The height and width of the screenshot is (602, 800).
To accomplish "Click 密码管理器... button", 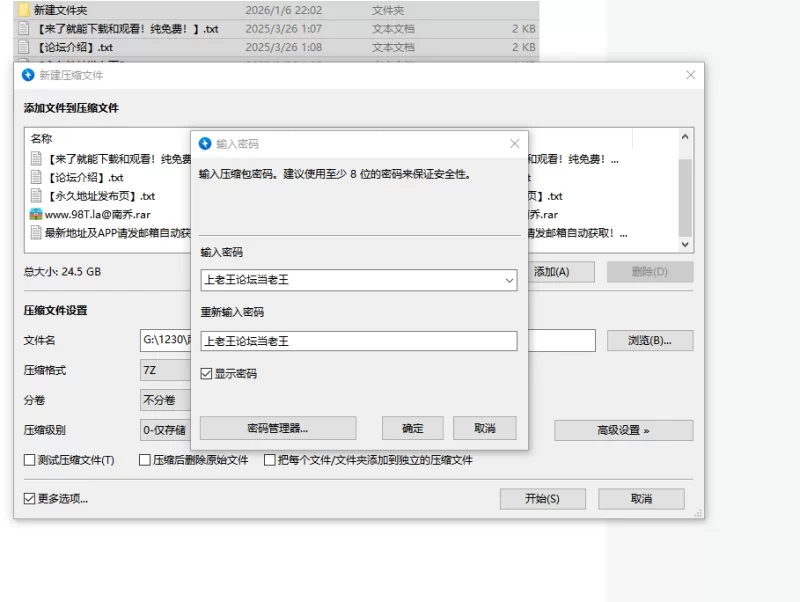I will point(278,428).
